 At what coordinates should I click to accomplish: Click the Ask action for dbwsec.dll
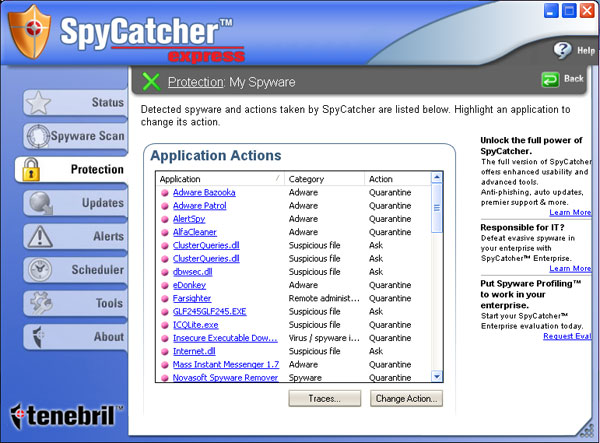[x=376, y=272]
